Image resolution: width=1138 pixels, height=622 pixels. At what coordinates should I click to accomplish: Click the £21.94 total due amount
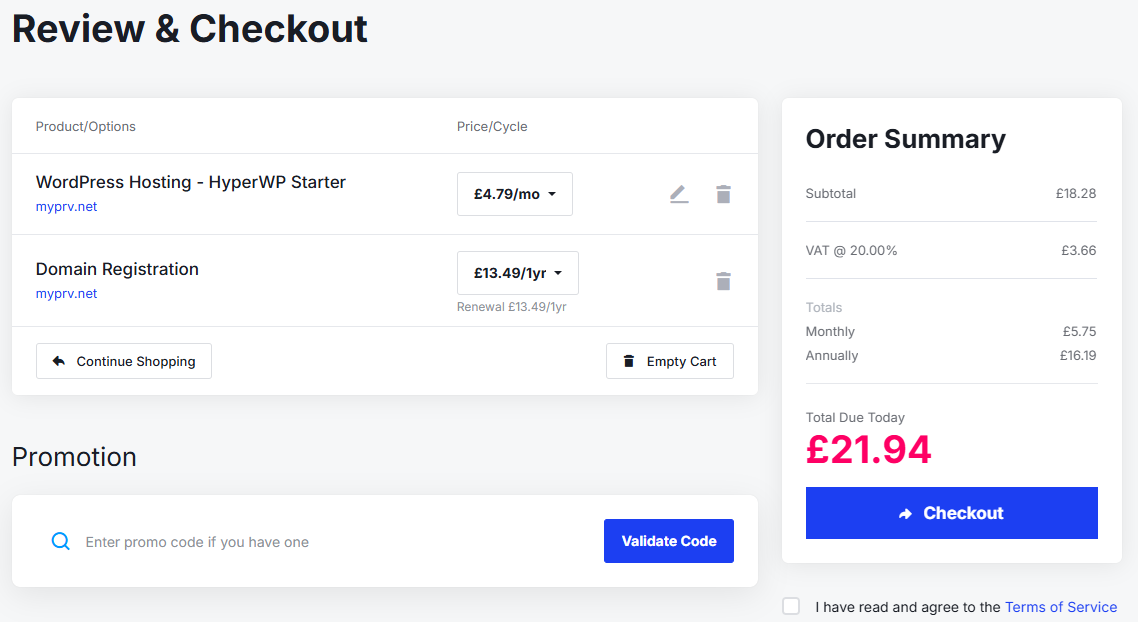click(x=868, y=450)
